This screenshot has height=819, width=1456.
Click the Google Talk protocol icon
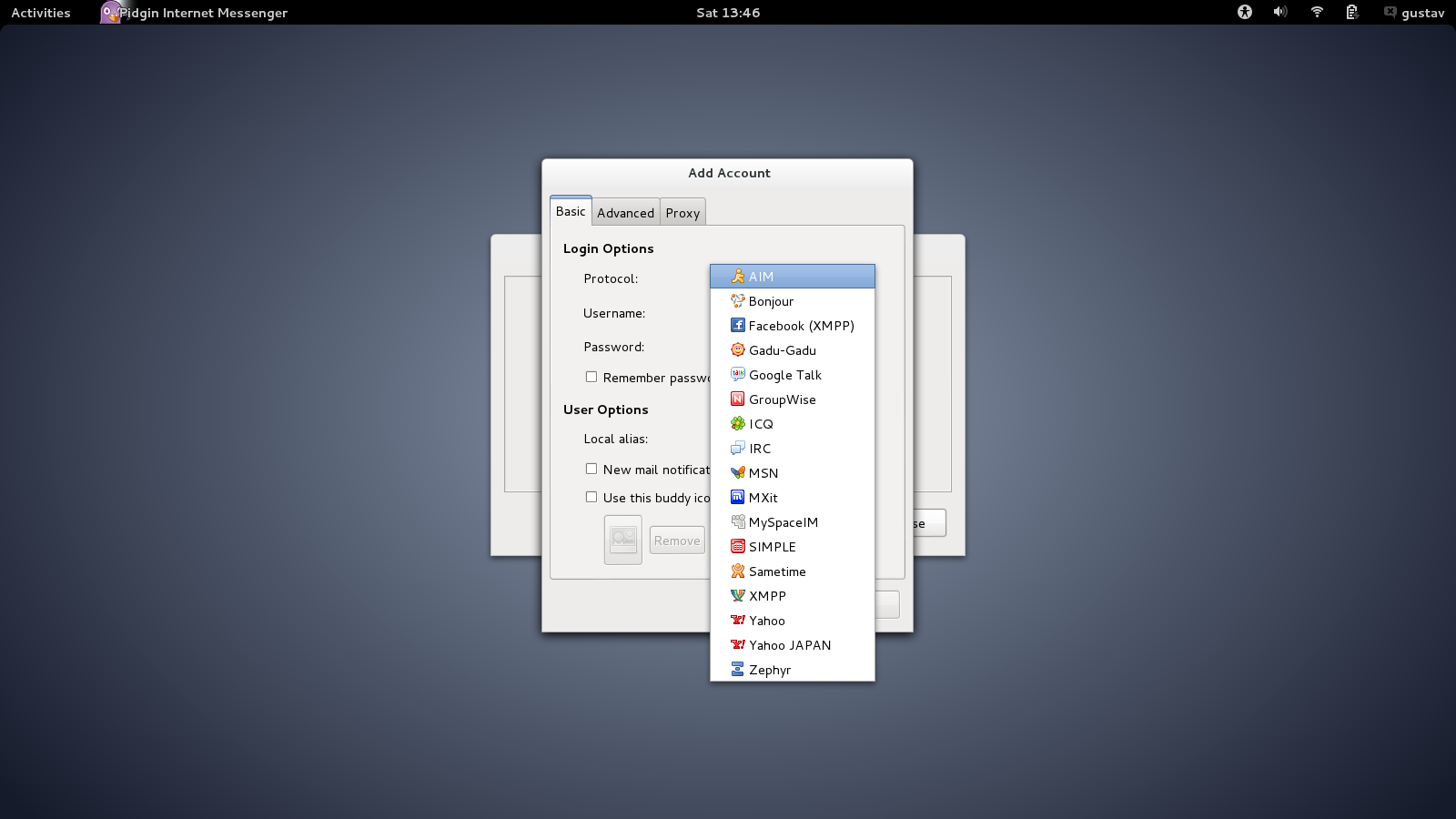[738, 374]
